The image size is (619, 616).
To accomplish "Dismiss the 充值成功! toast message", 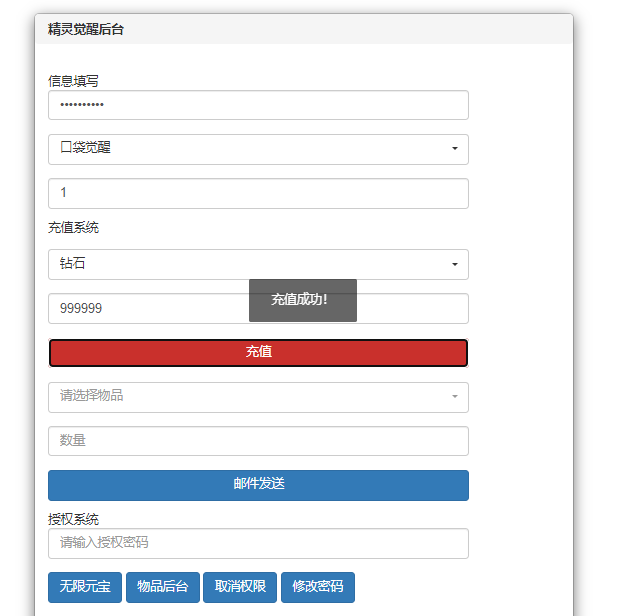I will 302,300.
